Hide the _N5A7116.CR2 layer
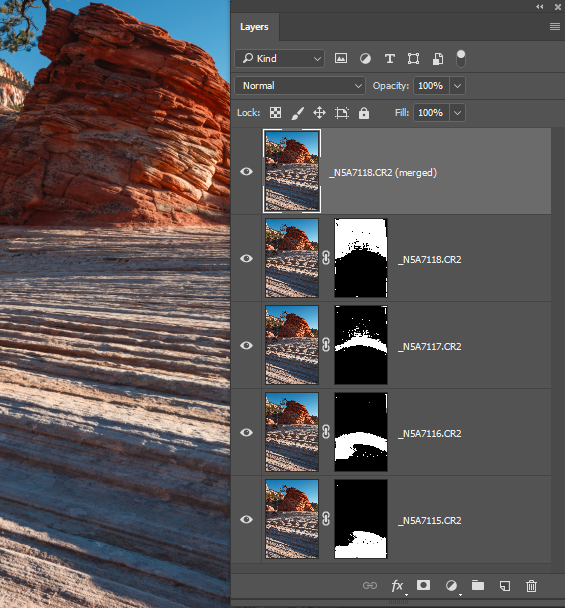Viewport: 565px width, 608px height. click(x=246, y=432)
